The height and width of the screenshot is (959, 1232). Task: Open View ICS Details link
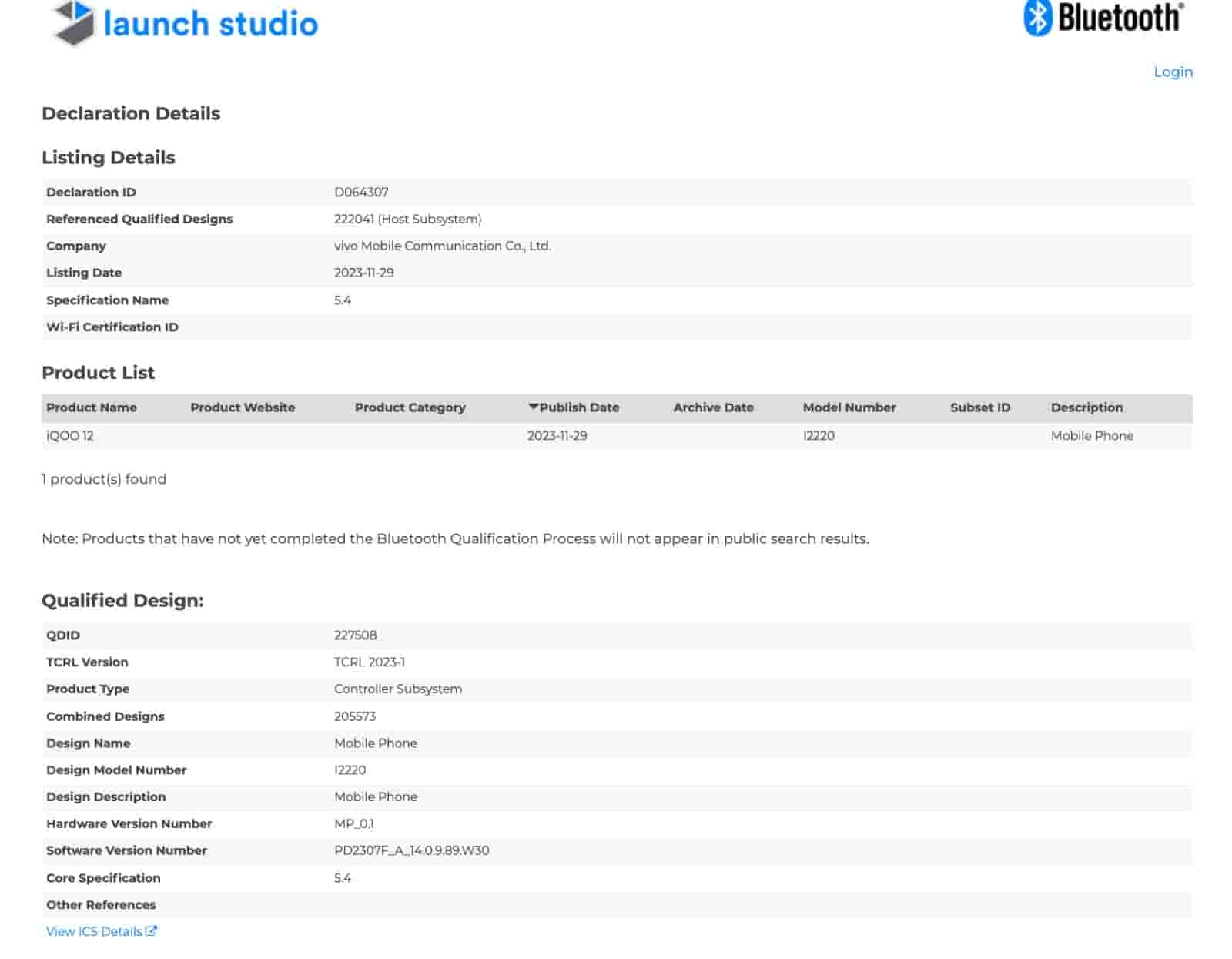[94, 931]
